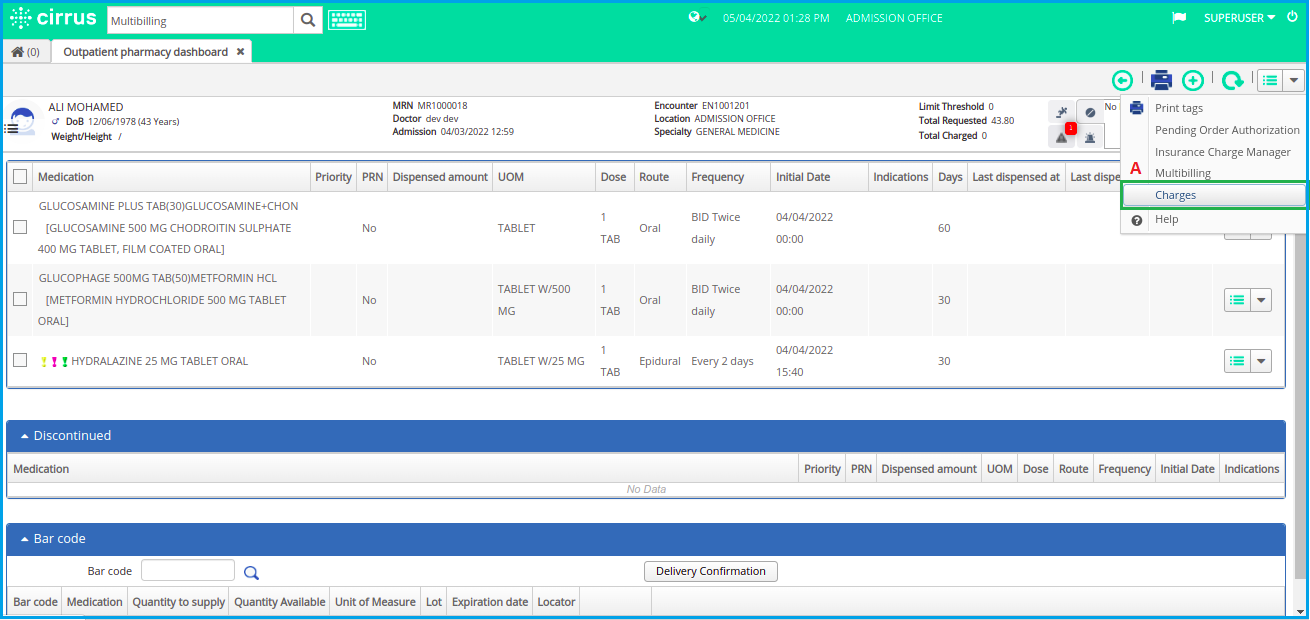The image size is (1310, 620).
Task: Click the green add (+) toolbar icon
Action: [x=1192, y=80]
